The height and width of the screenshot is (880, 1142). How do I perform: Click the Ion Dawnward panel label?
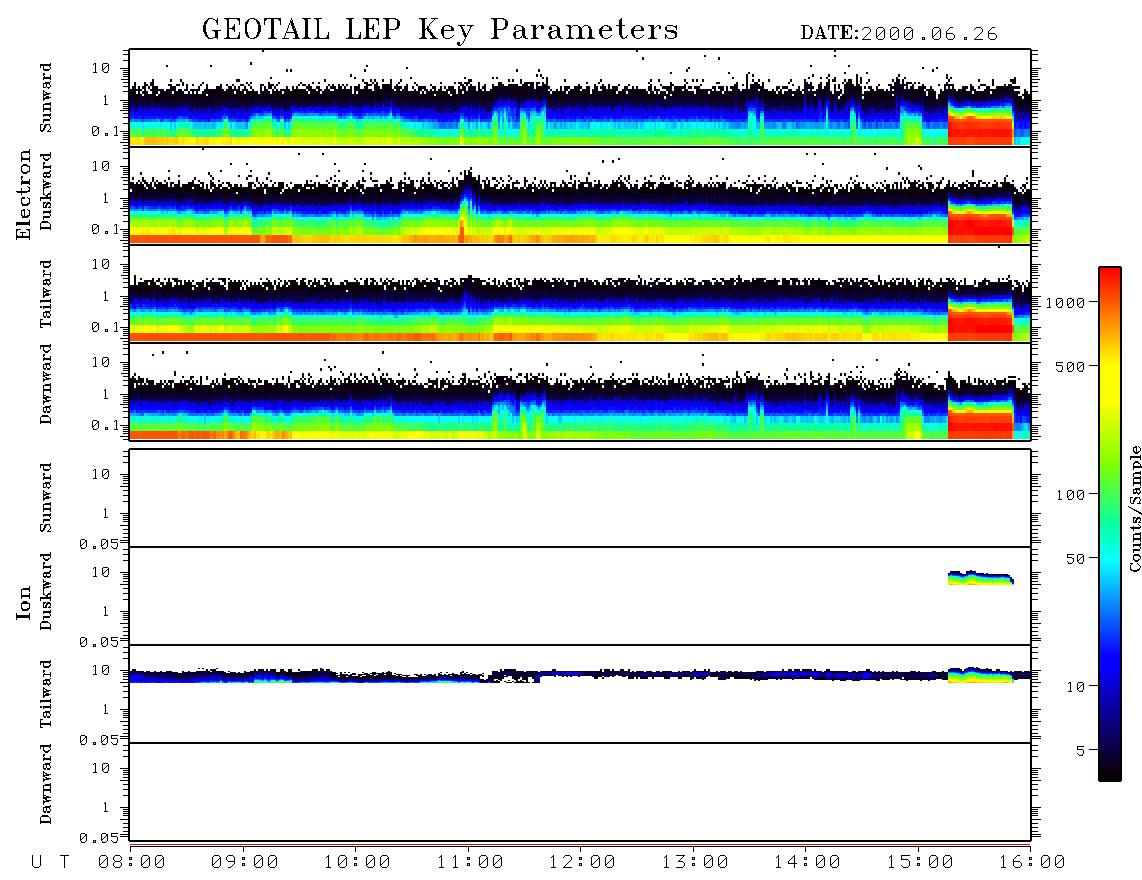coord(46,784)
